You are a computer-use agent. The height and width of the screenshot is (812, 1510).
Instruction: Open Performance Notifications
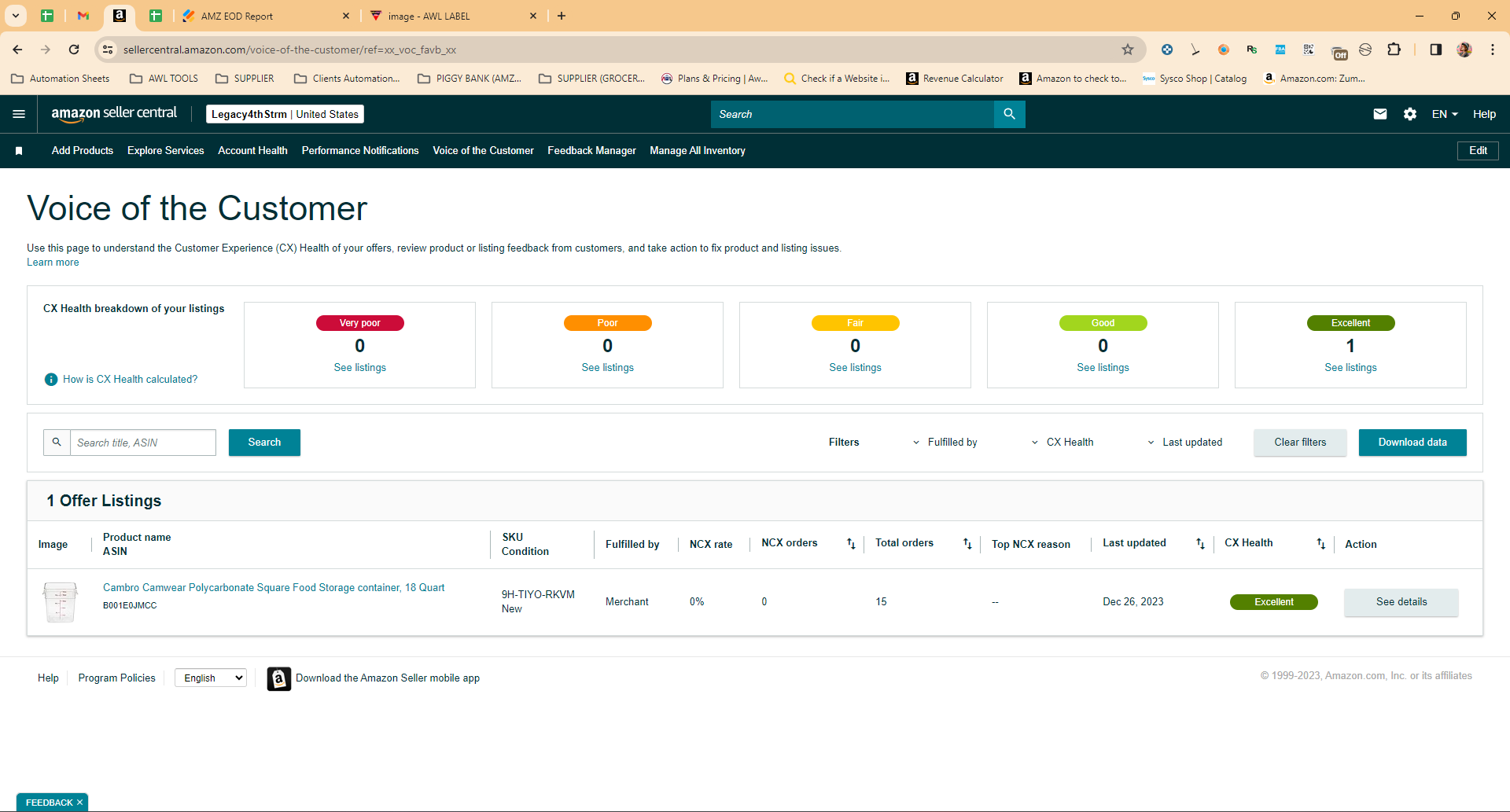pyautogui.click(x=360, y=151)
